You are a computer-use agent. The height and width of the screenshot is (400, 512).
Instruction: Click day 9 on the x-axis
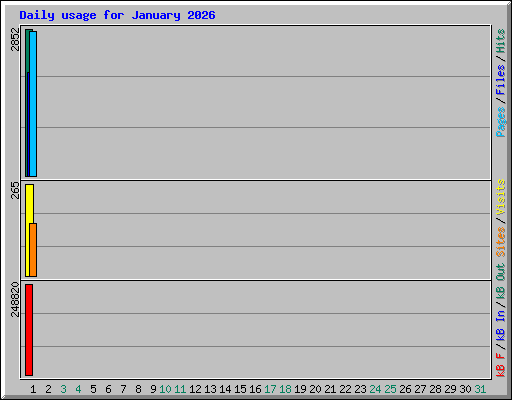click(153, 389)
